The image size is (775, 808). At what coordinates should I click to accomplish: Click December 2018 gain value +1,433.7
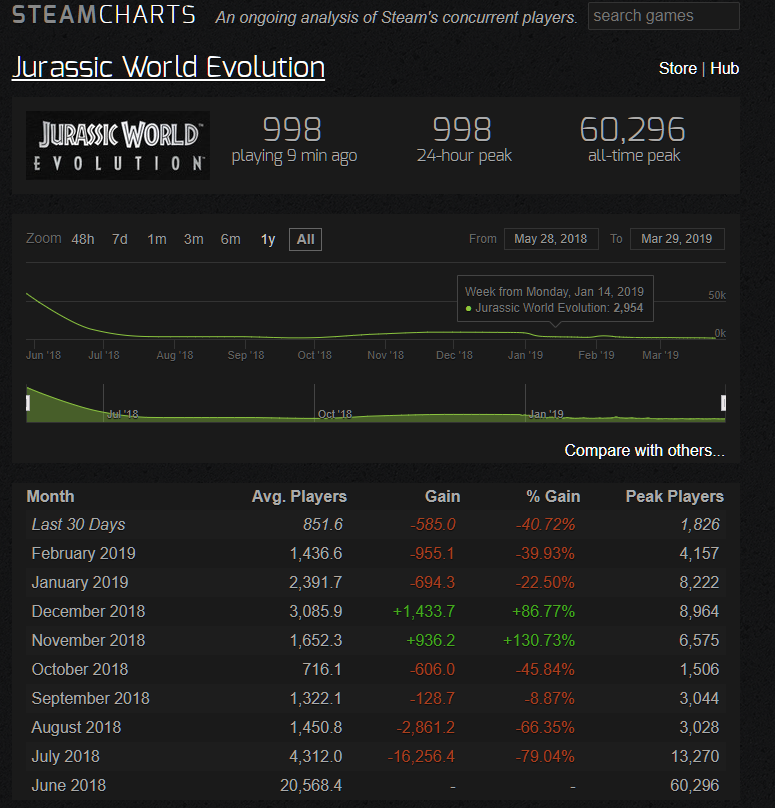(x=424, y=611)
